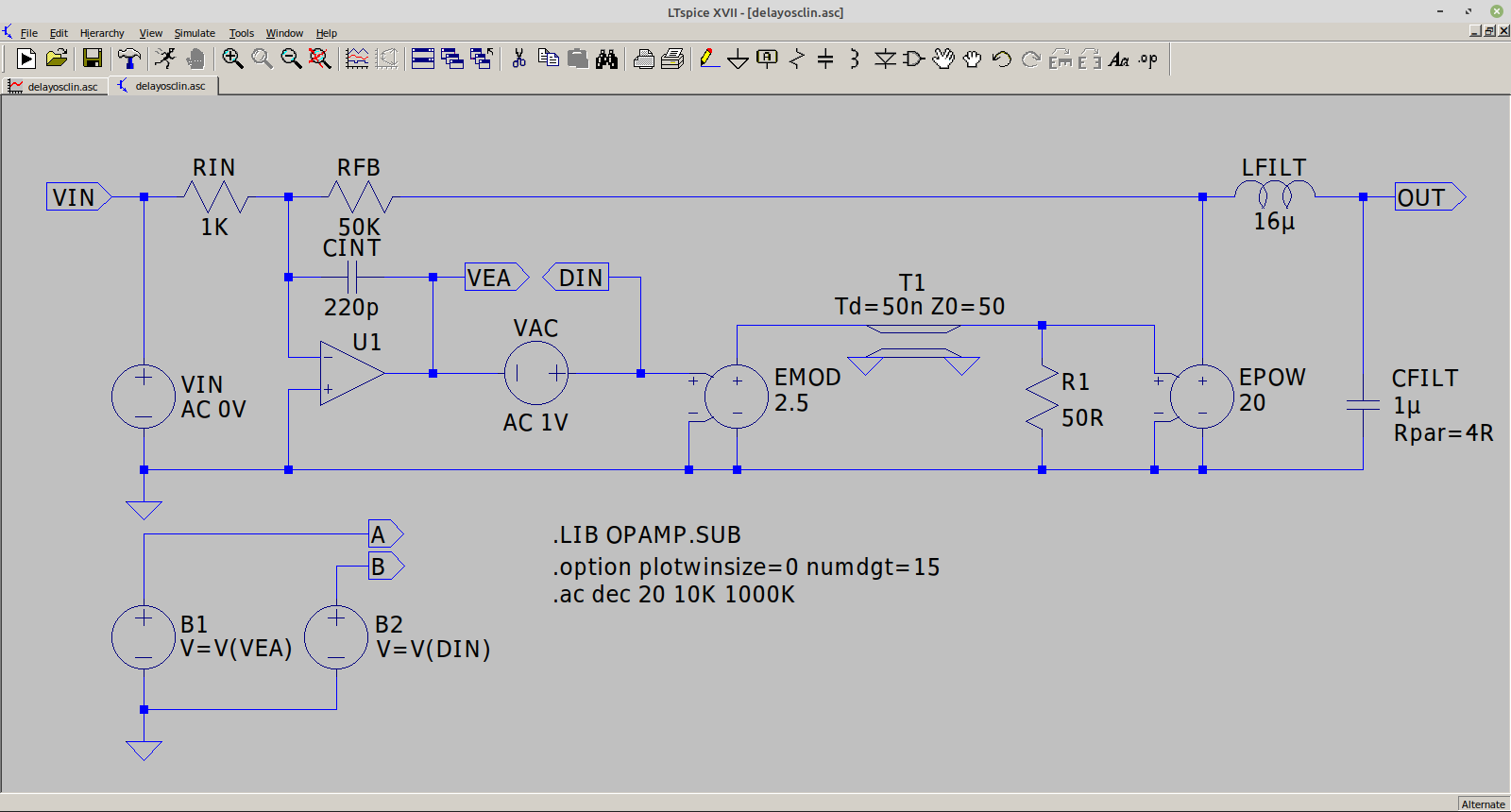Click the Zoom Out magnifier icon
1511x812 pixels.
point(291,59)
